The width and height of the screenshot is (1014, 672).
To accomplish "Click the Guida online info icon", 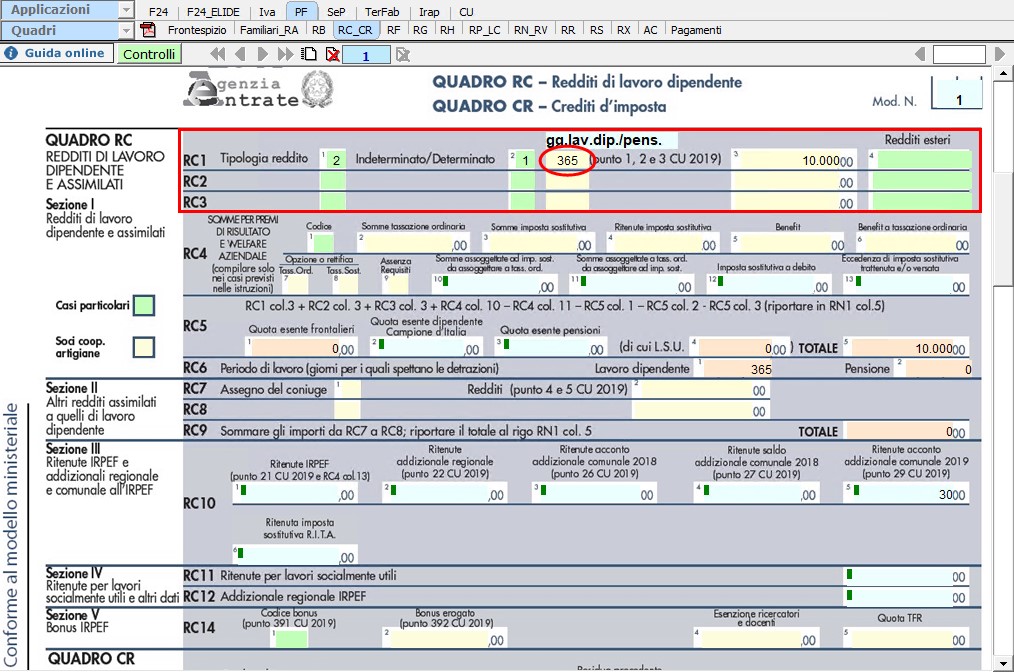I will (x=13, y=53).
